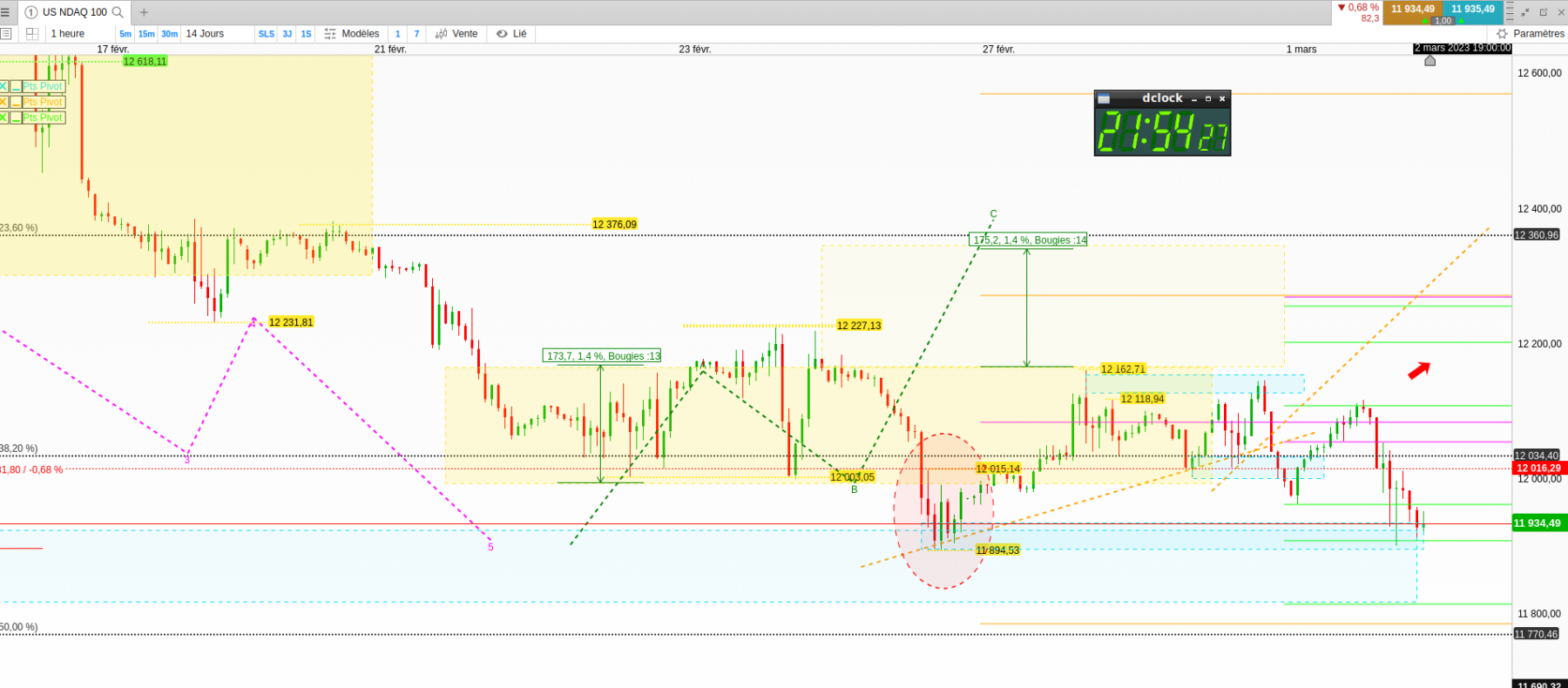Collapse the orange Pts Pivot indicator

(16, 102)
